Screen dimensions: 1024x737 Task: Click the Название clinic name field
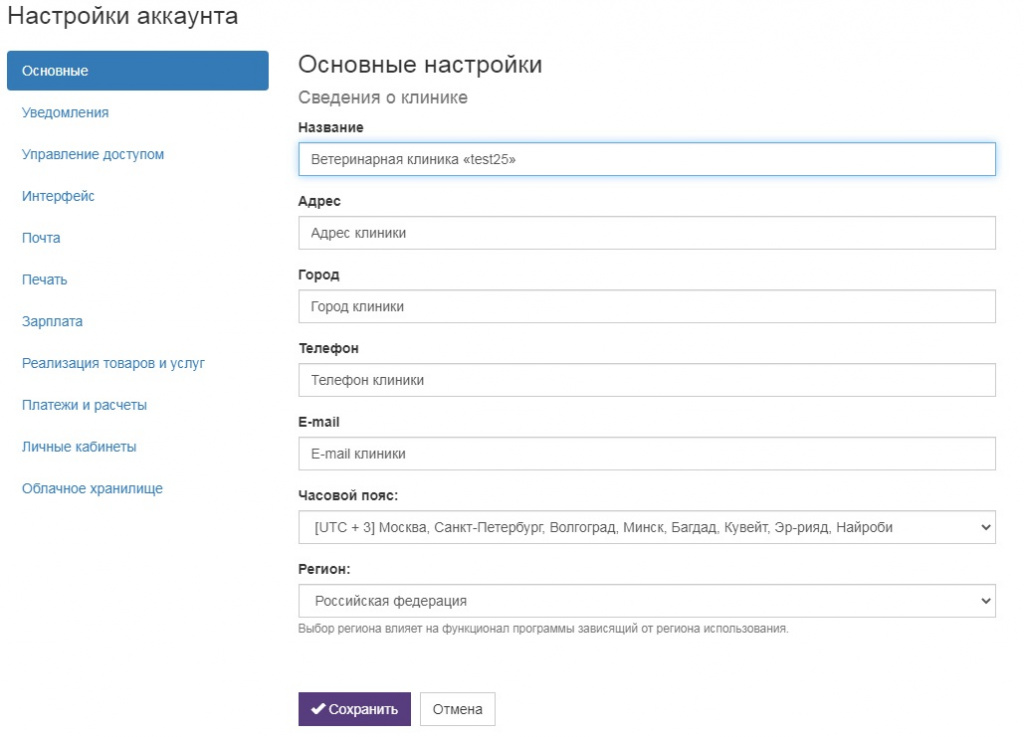[x=647, y=159]
